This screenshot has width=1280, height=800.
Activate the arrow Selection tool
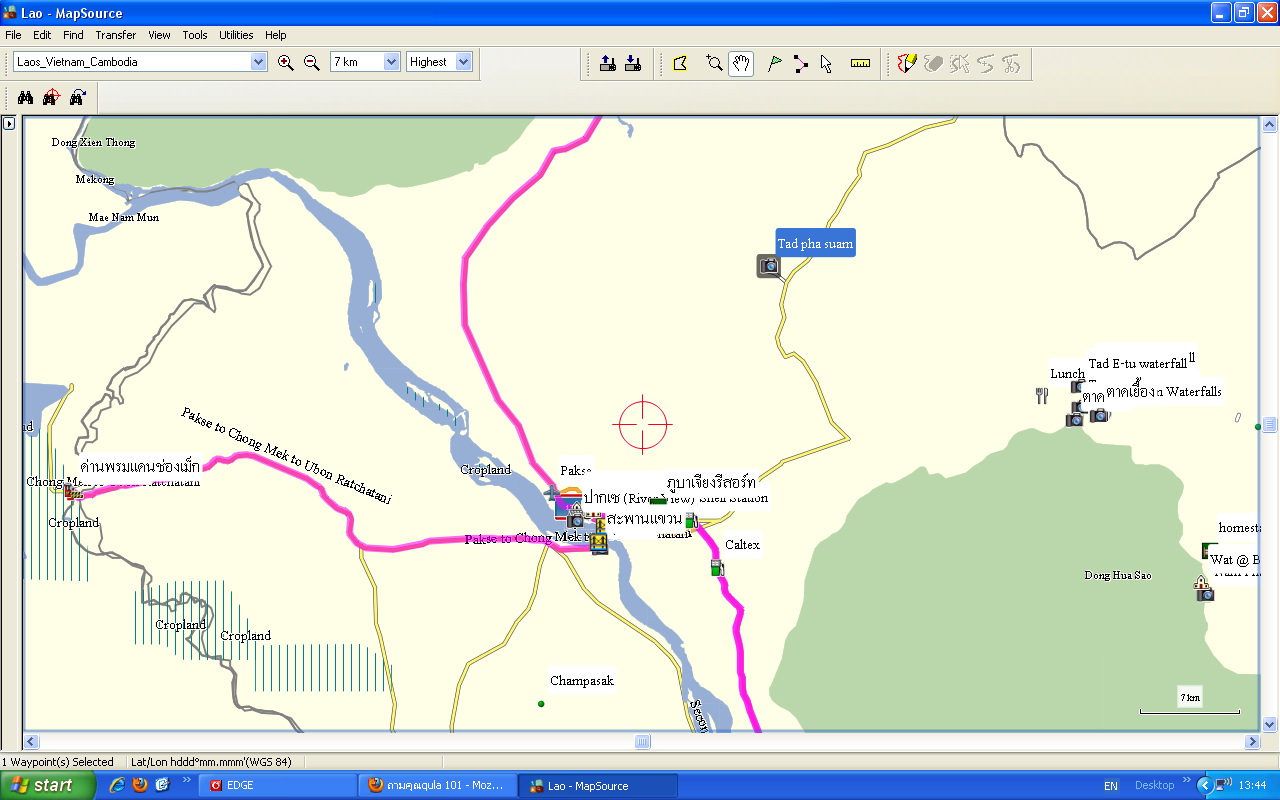(x=826, y=64)
